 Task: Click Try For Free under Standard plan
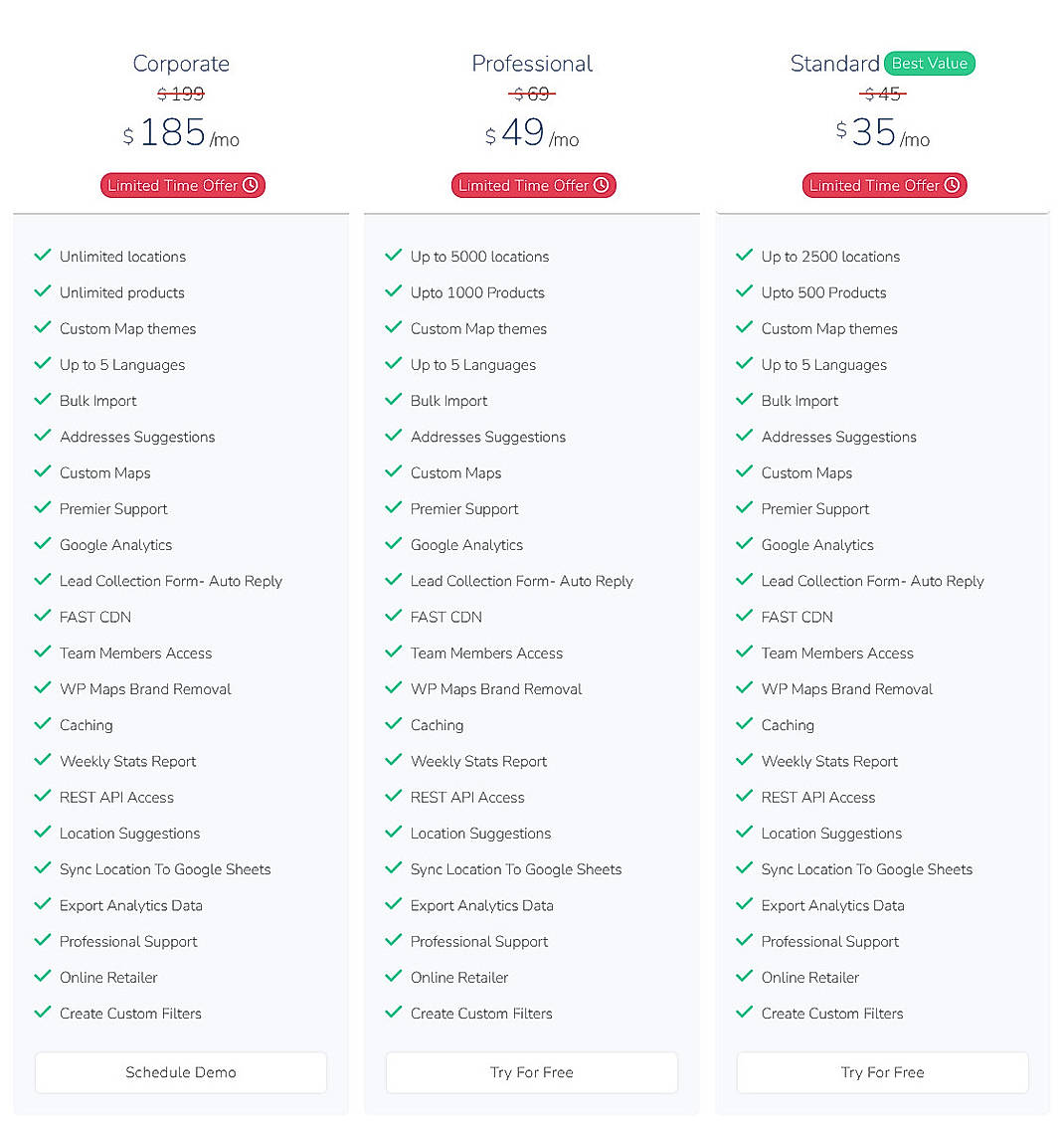coord(882,1072)
